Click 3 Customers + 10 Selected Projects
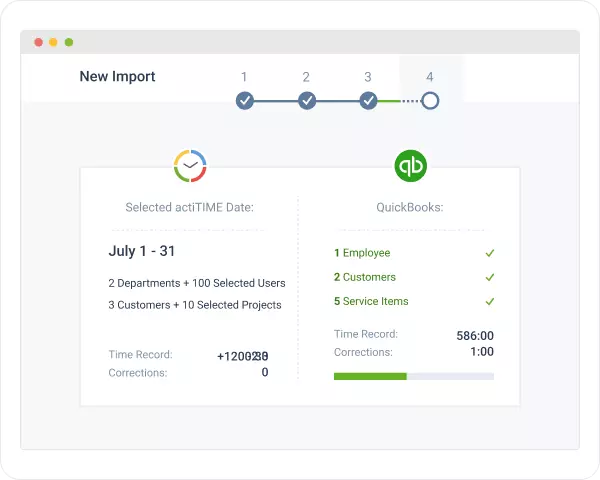The height and width of the screenshot is (480, 600). 195,305
